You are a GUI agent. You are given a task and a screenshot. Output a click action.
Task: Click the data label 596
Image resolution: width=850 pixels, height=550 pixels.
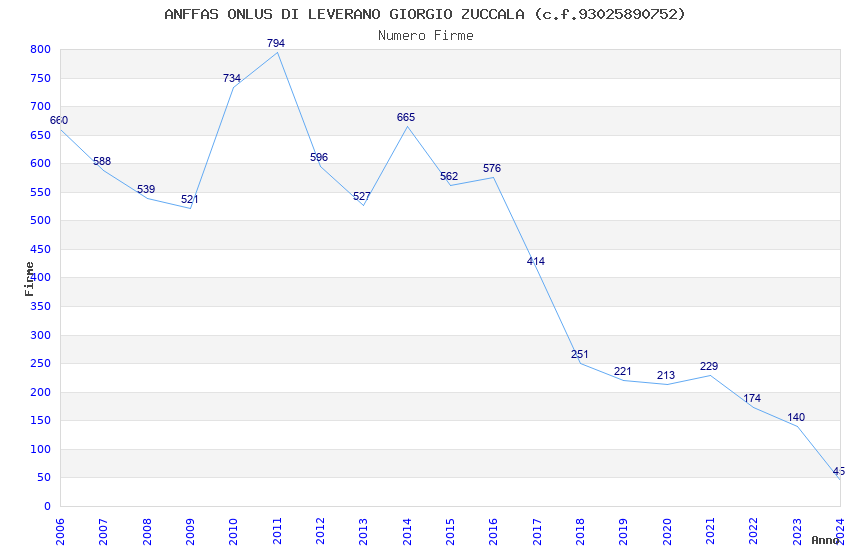coord(319,157)
